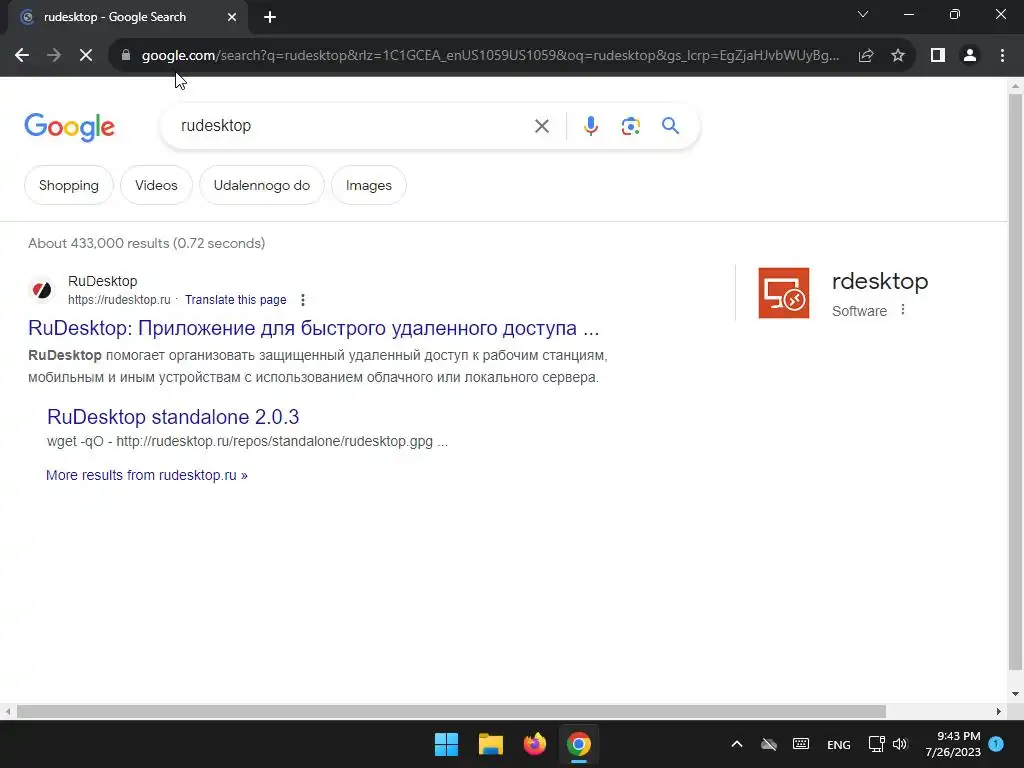
Task: Open the network display tray icon
Action: click(876, 744)
